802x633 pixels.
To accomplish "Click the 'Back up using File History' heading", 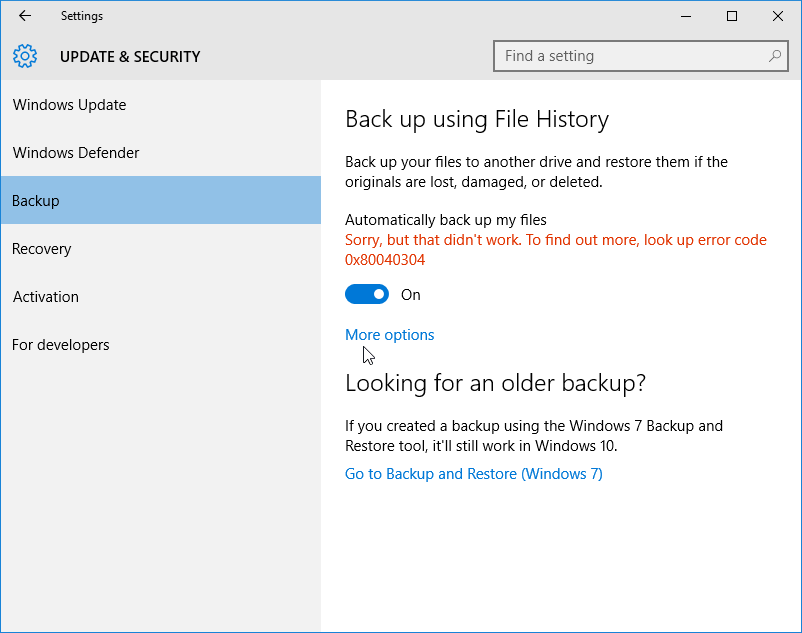I will point(477,120).
